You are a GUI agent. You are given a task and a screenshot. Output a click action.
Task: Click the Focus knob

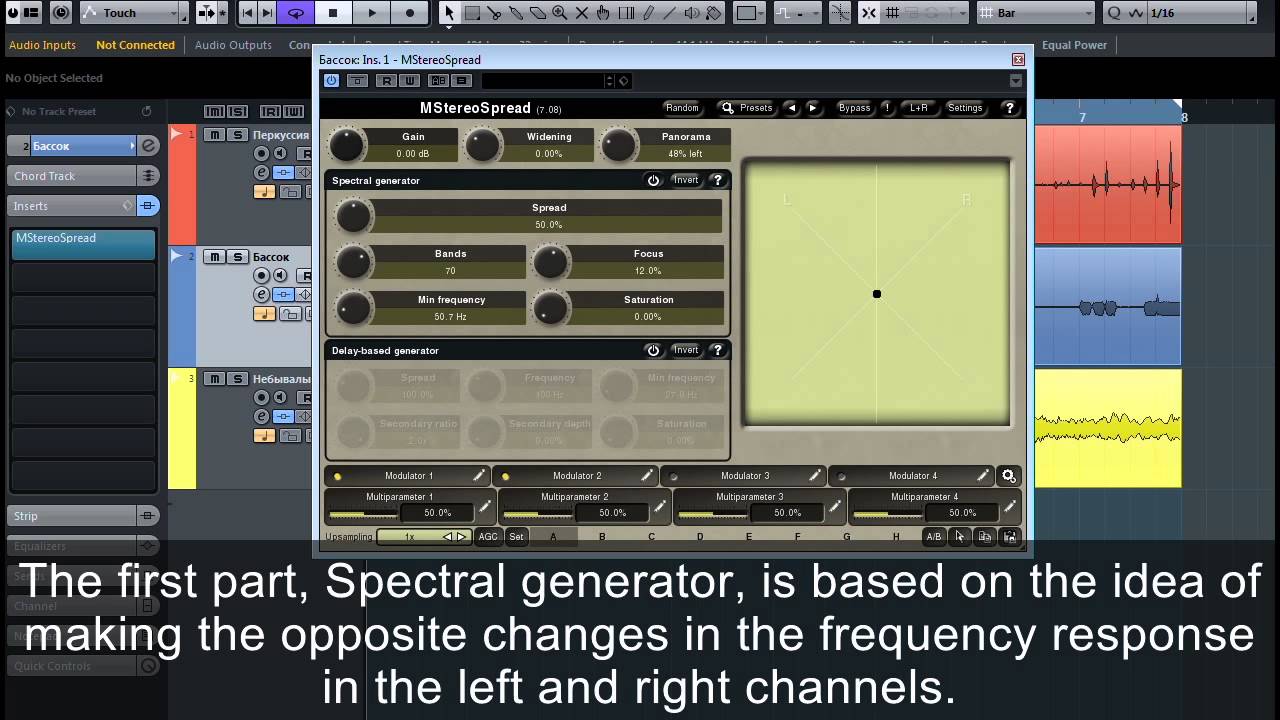551,262
